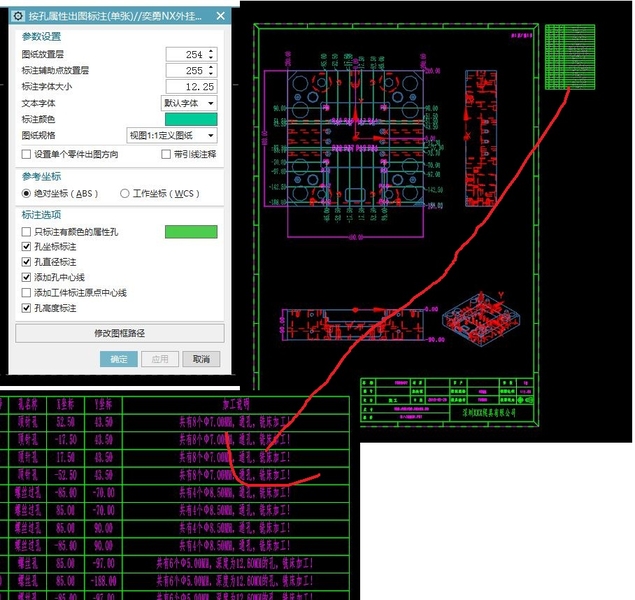The width and height of the screenshot is (635, 600).
Task: Pick the 标注颜色 teal color swatch
Action: tap(191, 119)
